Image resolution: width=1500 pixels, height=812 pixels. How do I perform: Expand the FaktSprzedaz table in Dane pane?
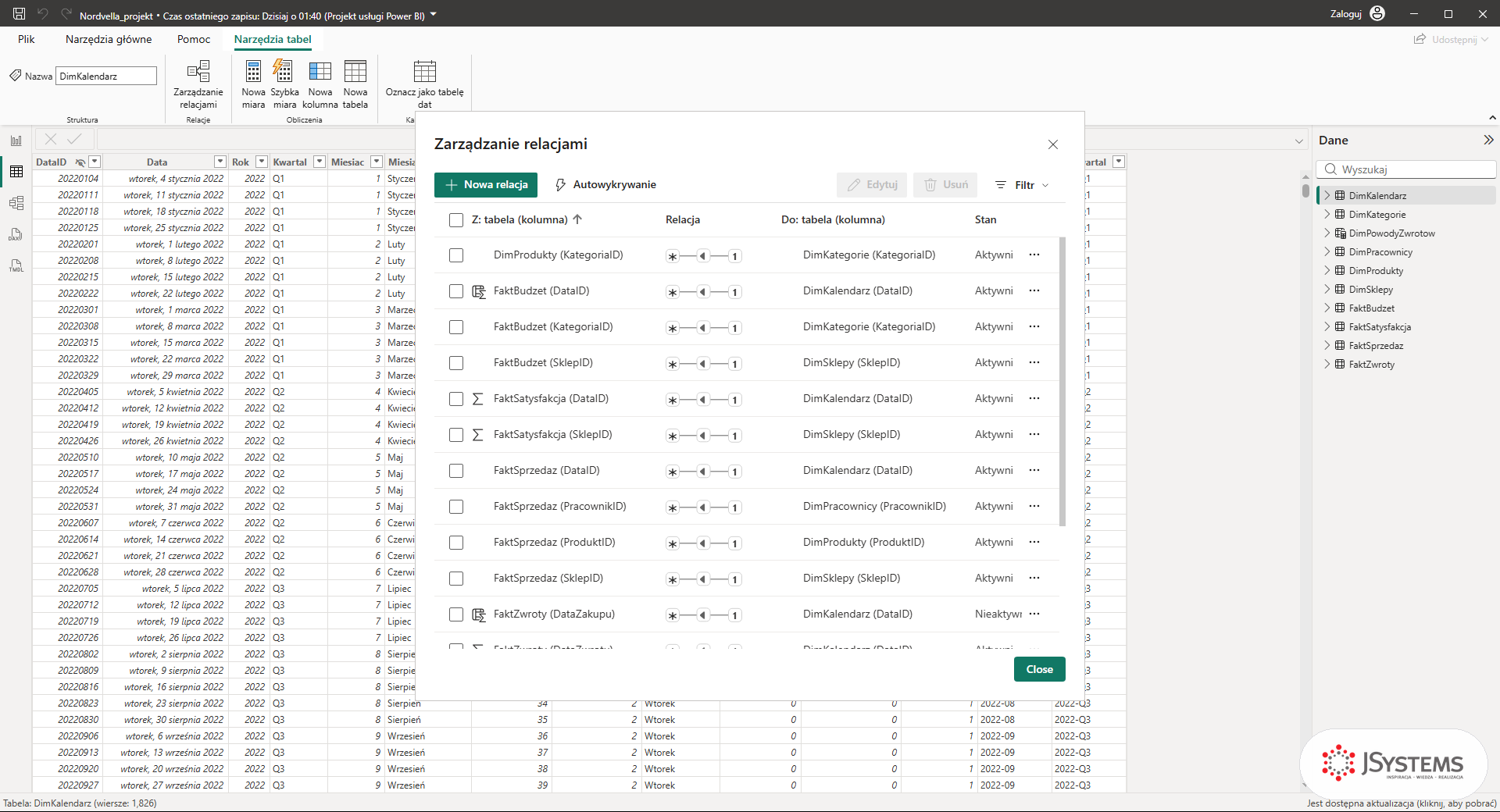(1327, 345)
